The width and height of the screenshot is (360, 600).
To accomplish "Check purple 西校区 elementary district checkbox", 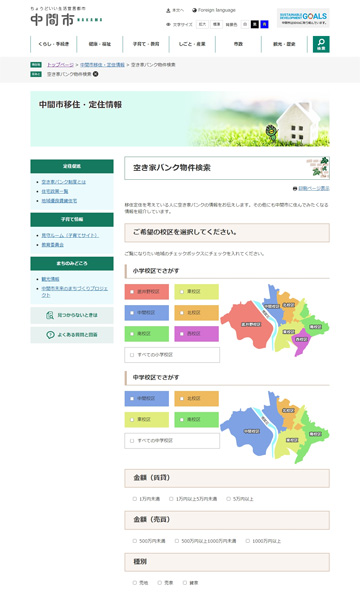I will click(x=182, y=334).
